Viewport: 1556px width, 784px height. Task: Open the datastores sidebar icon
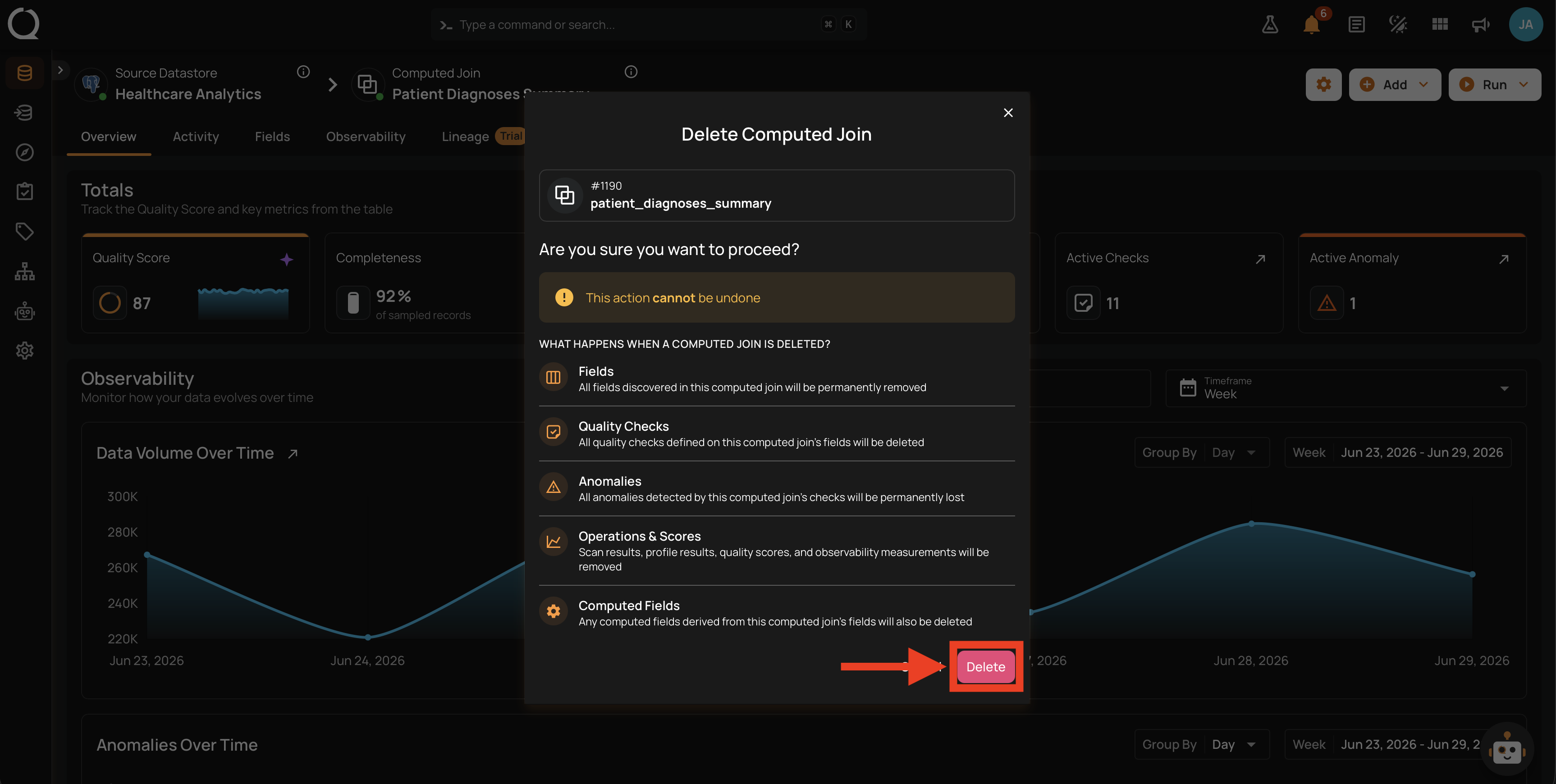coord(25,73)
